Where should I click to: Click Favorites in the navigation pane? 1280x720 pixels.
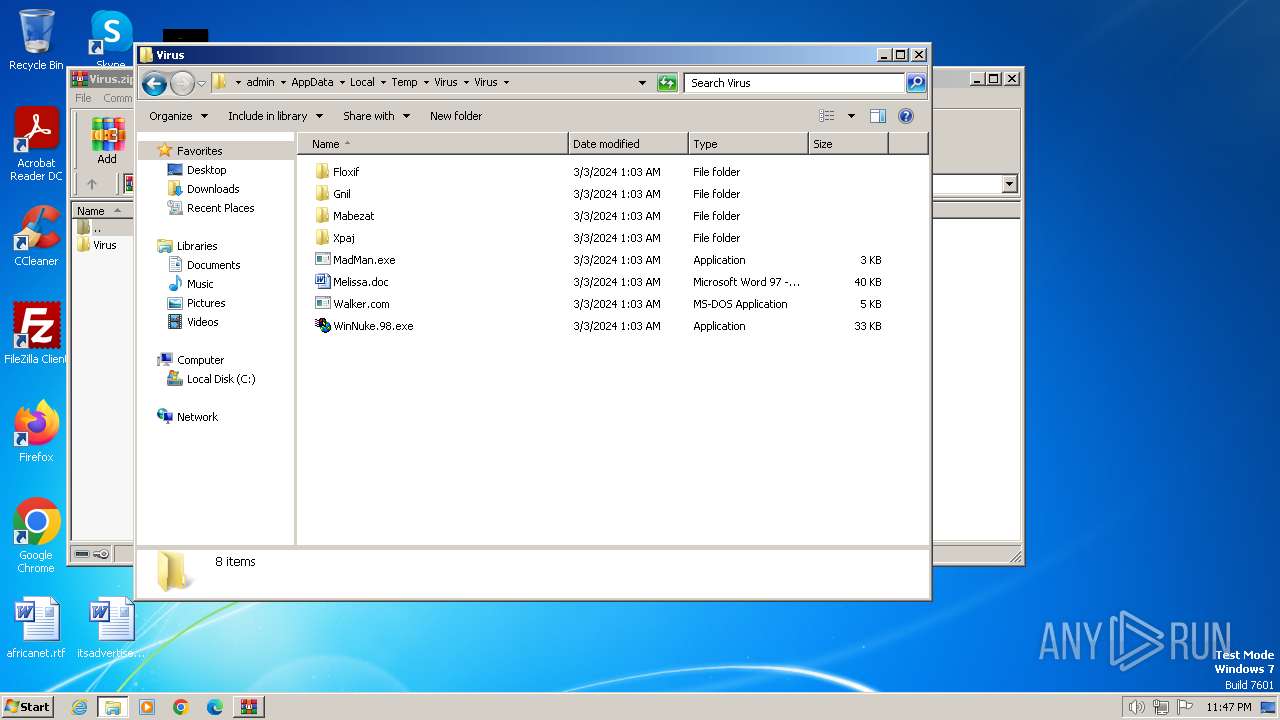[x=199, y=151]
